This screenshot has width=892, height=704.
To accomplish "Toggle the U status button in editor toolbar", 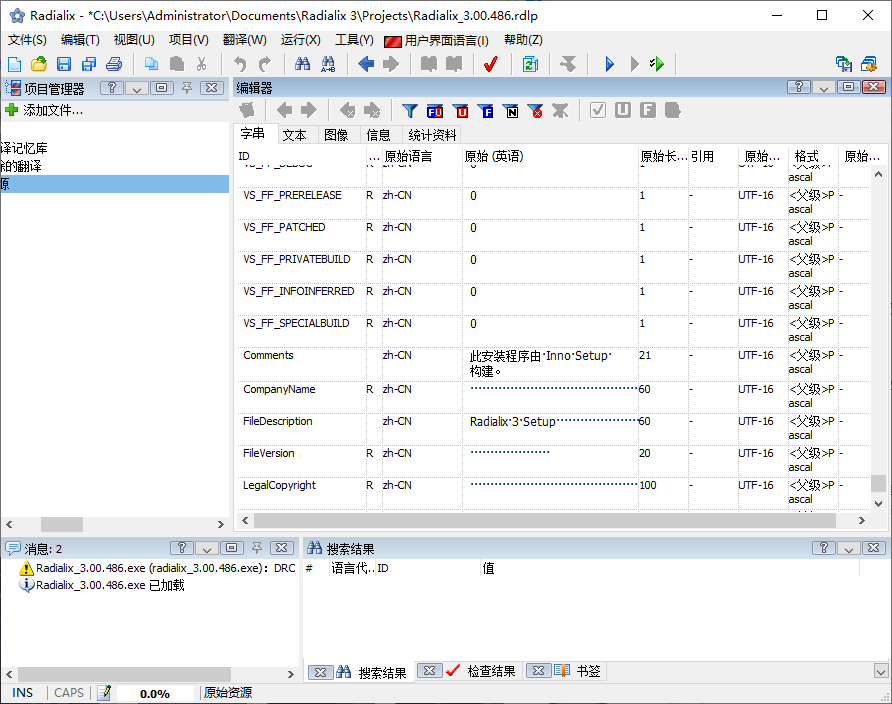I will coord(622,112).
